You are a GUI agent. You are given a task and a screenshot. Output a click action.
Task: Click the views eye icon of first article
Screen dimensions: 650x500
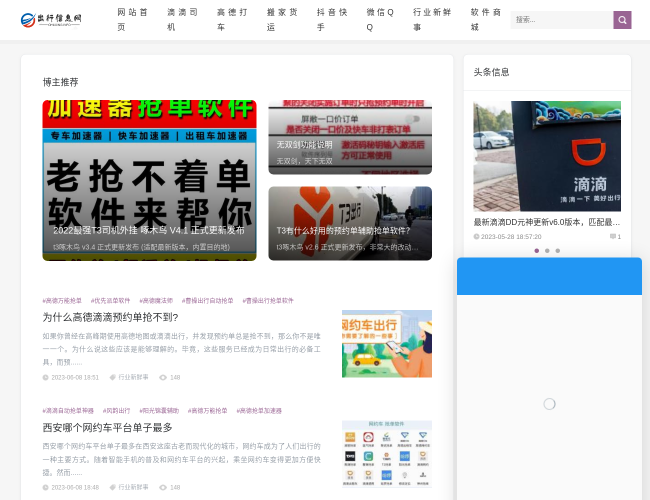click(x=163, y=377)
